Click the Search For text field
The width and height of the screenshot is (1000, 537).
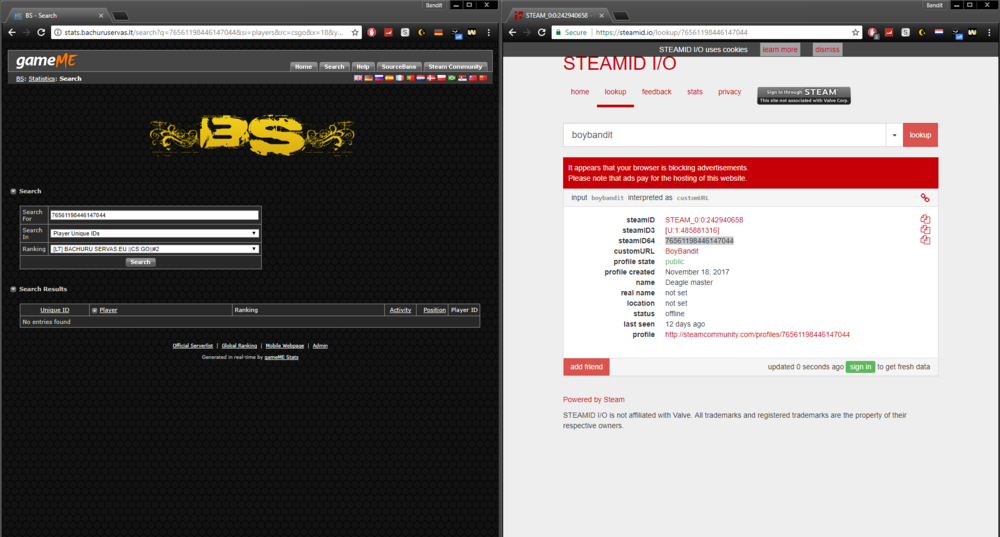tap(154, 215)
